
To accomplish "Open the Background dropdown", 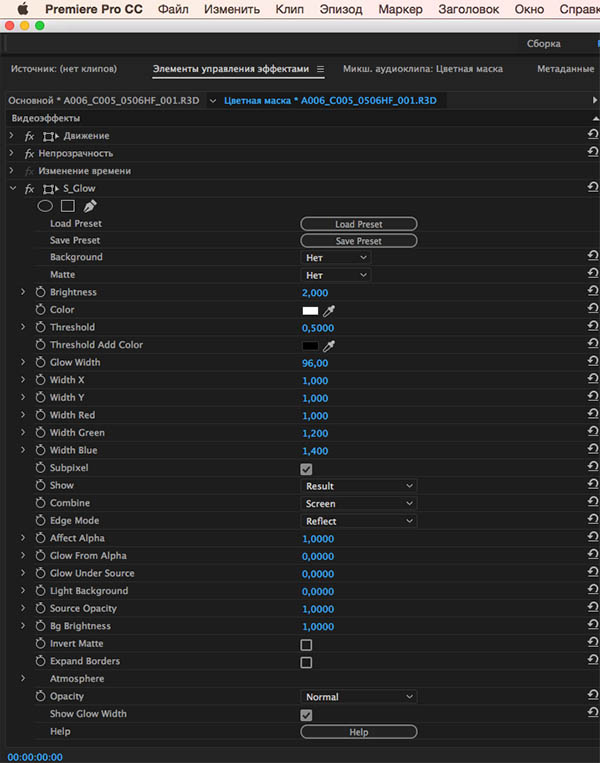I will 336,257.
